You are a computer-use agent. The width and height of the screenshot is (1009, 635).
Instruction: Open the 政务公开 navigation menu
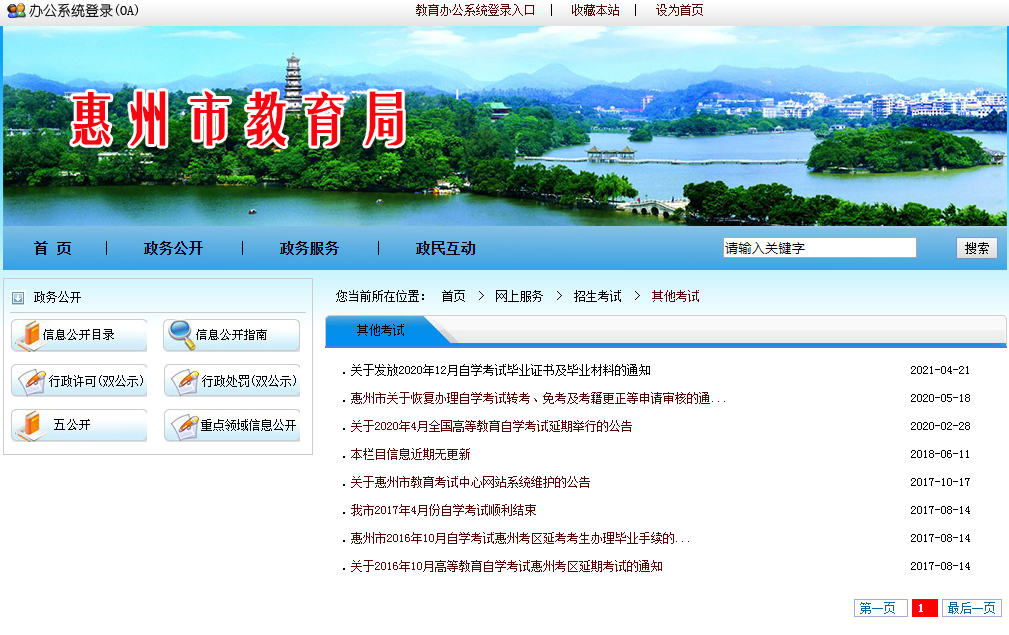pos(173,248)
